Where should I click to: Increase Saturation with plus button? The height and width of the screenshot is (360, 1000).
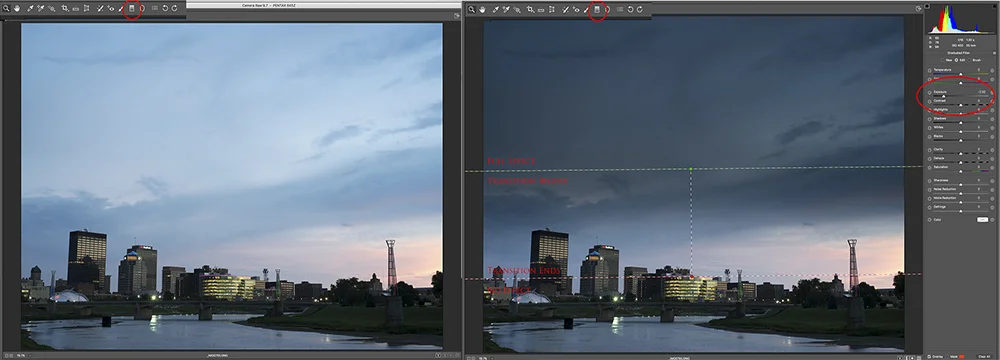point(992,167)
